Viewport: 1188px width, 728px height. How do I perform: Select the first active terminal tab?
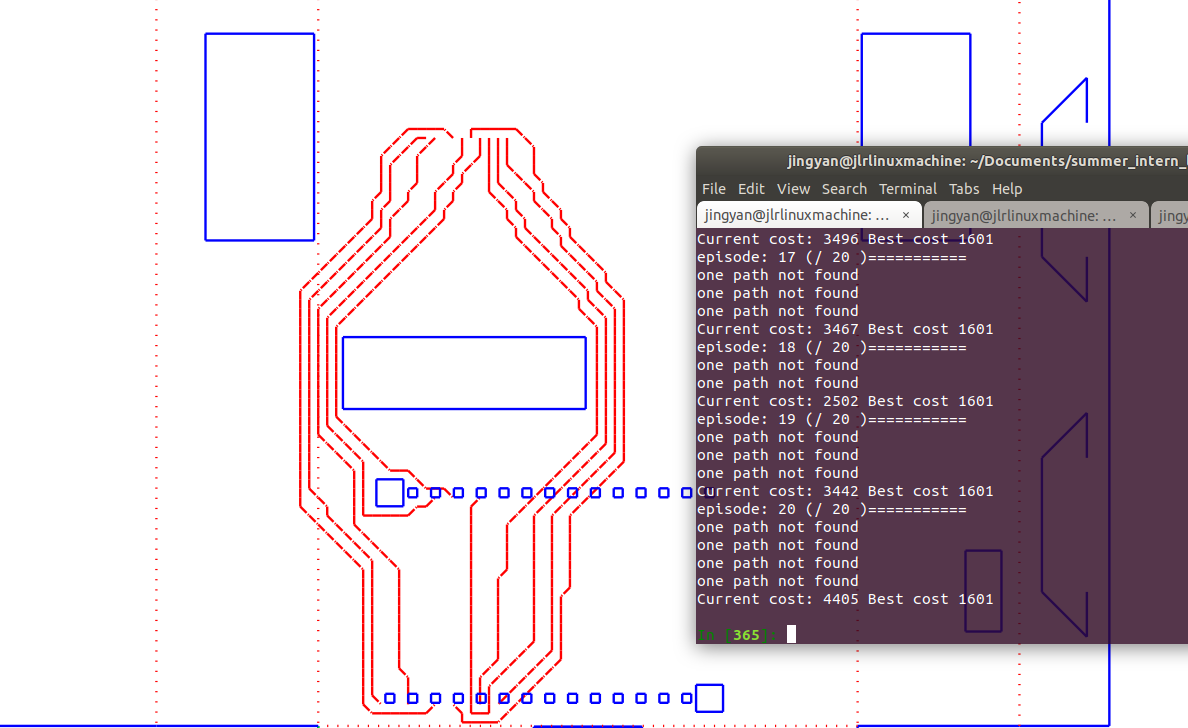[x=796, y=215]
